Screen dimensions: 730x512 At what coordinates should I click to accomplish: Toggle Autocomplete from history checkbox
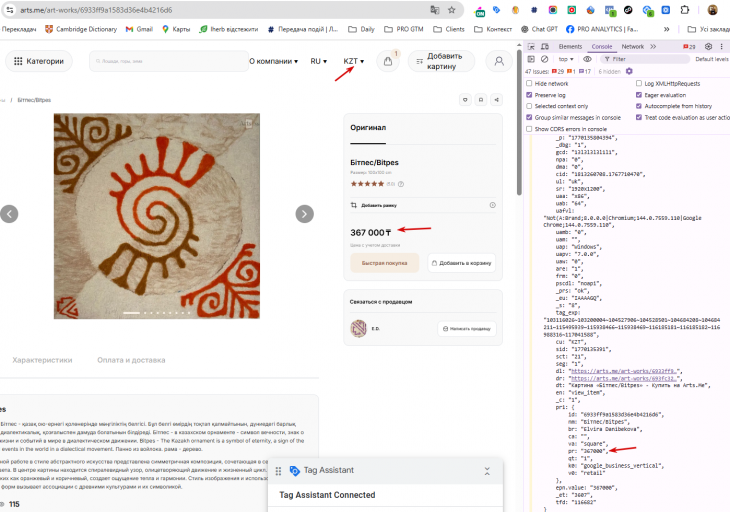(x=639, y=106)
